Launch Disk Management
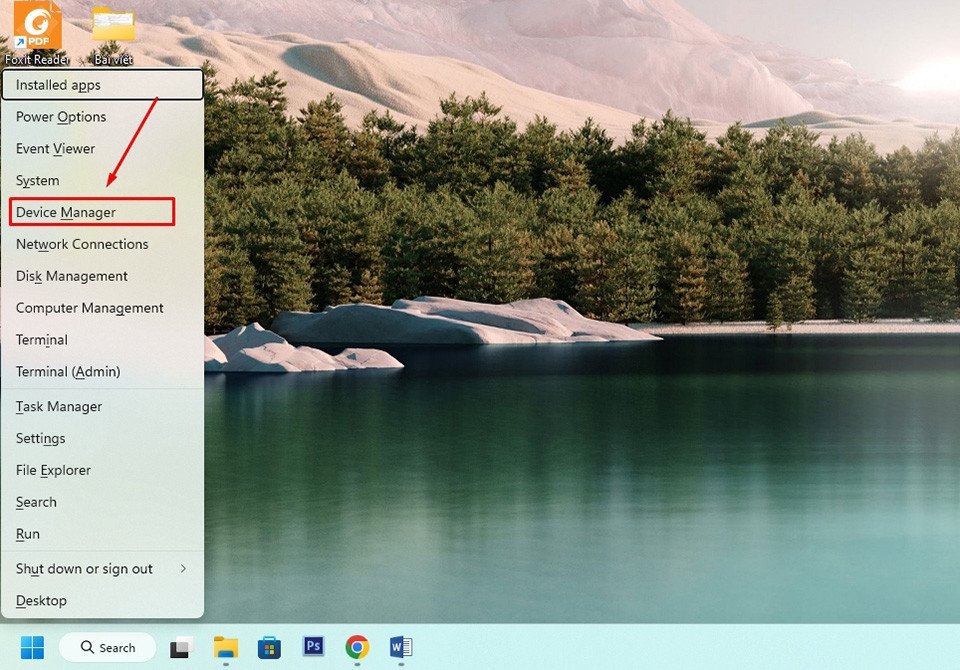 [71, 276]
